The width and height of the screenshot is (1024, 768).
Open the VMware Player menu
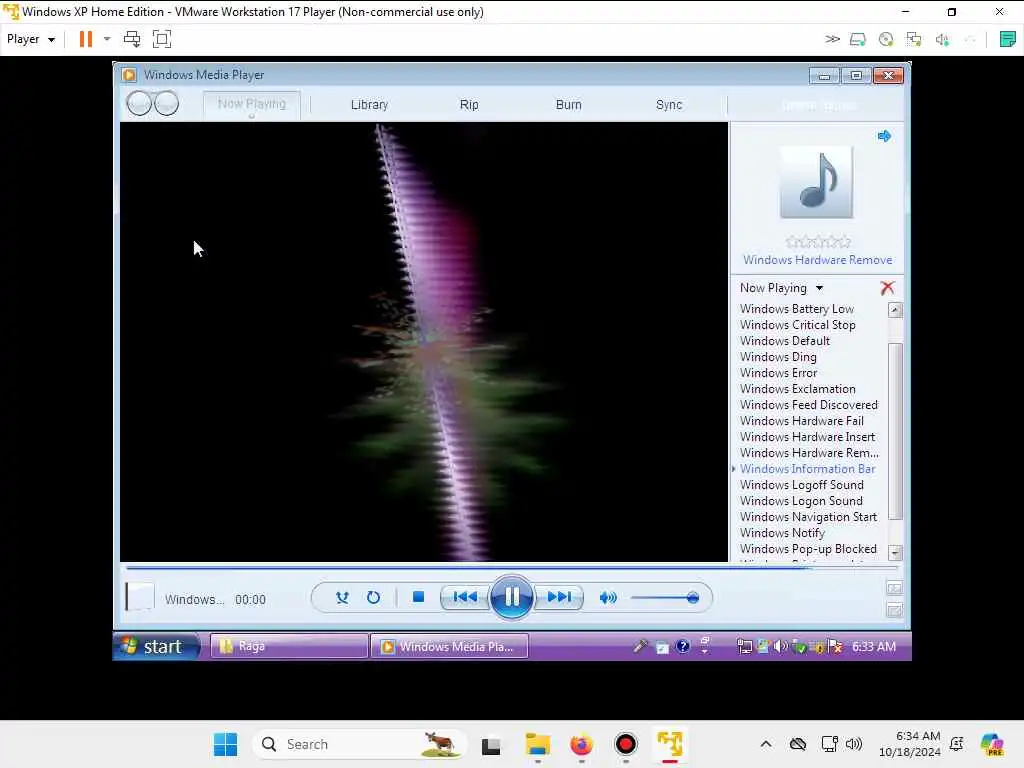(31, 39)
